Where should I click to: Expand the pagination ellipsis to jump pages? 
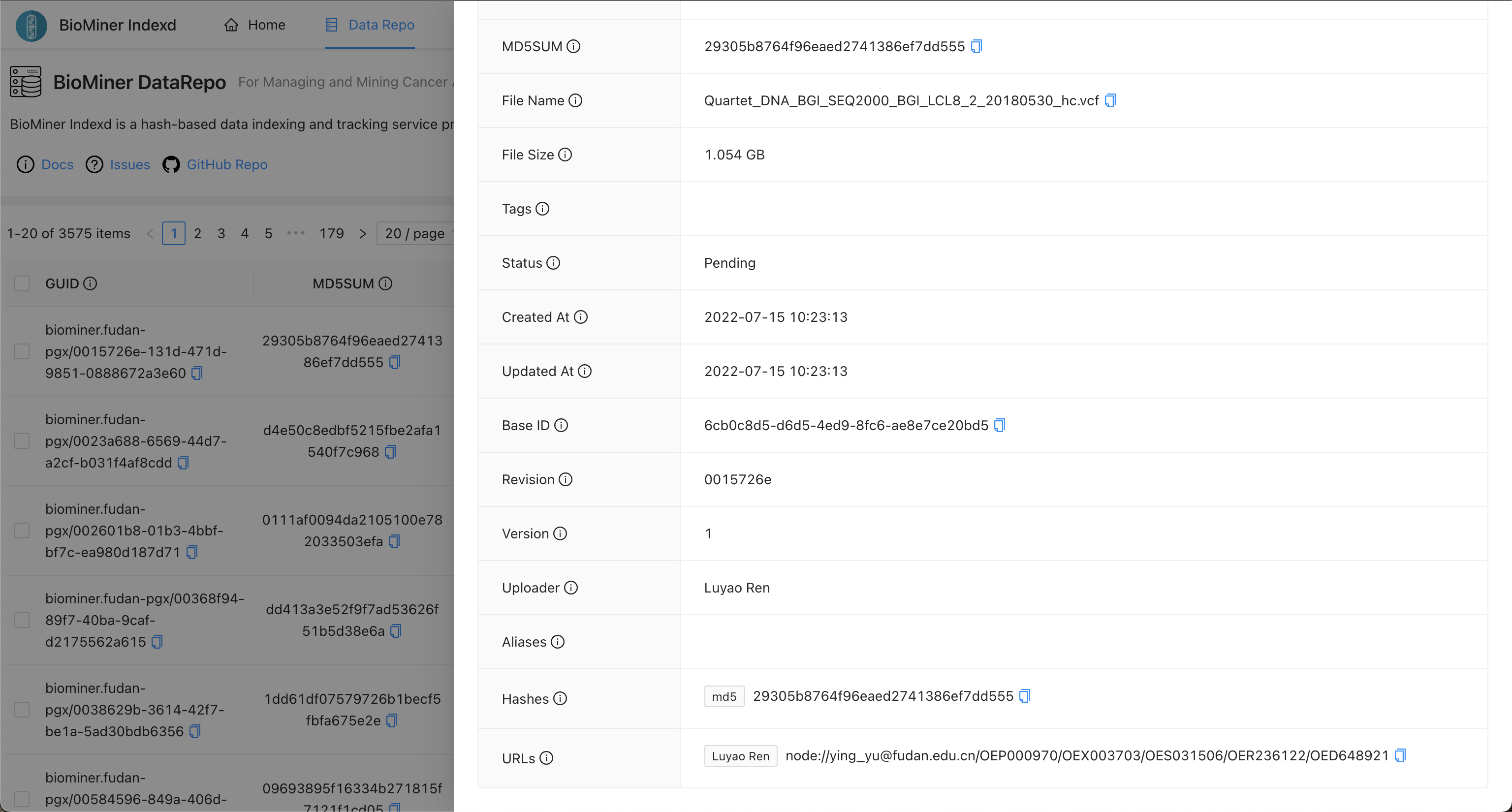(296, 233)
